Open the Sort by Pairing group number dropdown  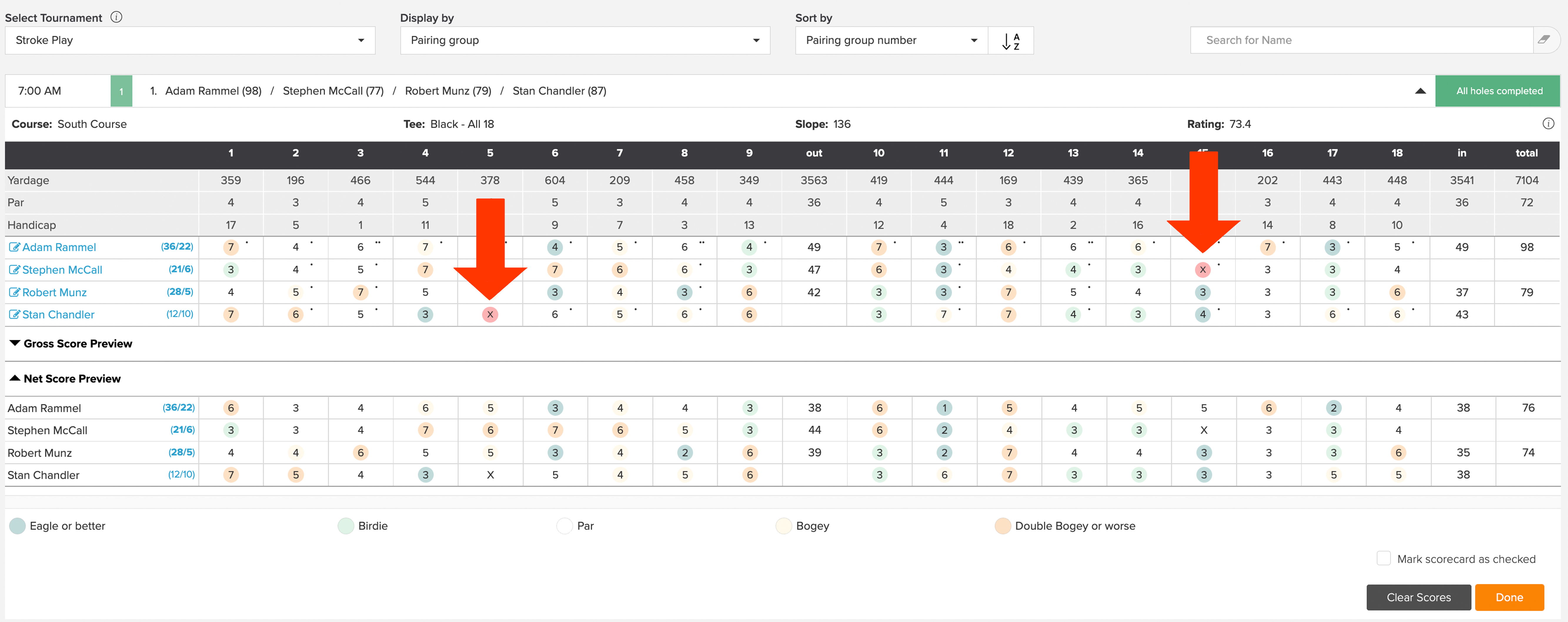point(892,40)
